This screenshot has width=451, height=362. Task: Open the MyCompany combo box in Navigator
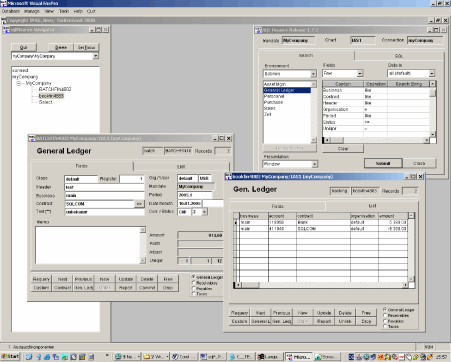click(x=96, y=56)
